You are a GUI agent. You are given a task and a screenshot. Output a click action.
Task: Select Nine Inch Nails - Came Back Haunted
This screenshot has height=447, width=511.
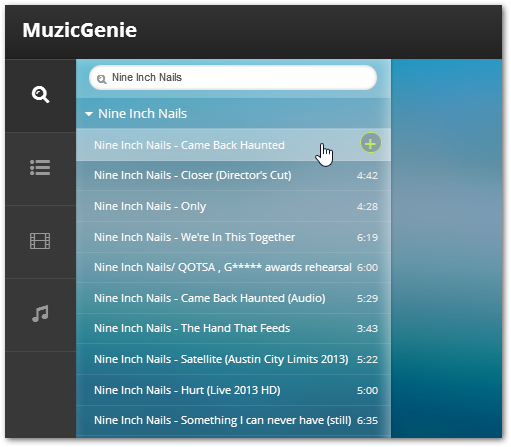233,145
